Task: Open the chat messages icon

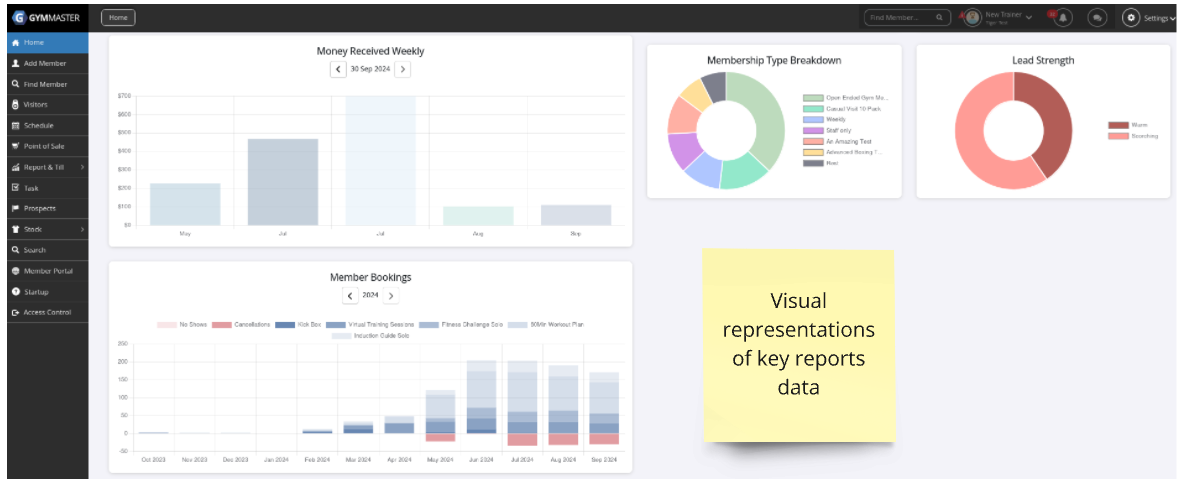Action: [x=1097, y=17]
